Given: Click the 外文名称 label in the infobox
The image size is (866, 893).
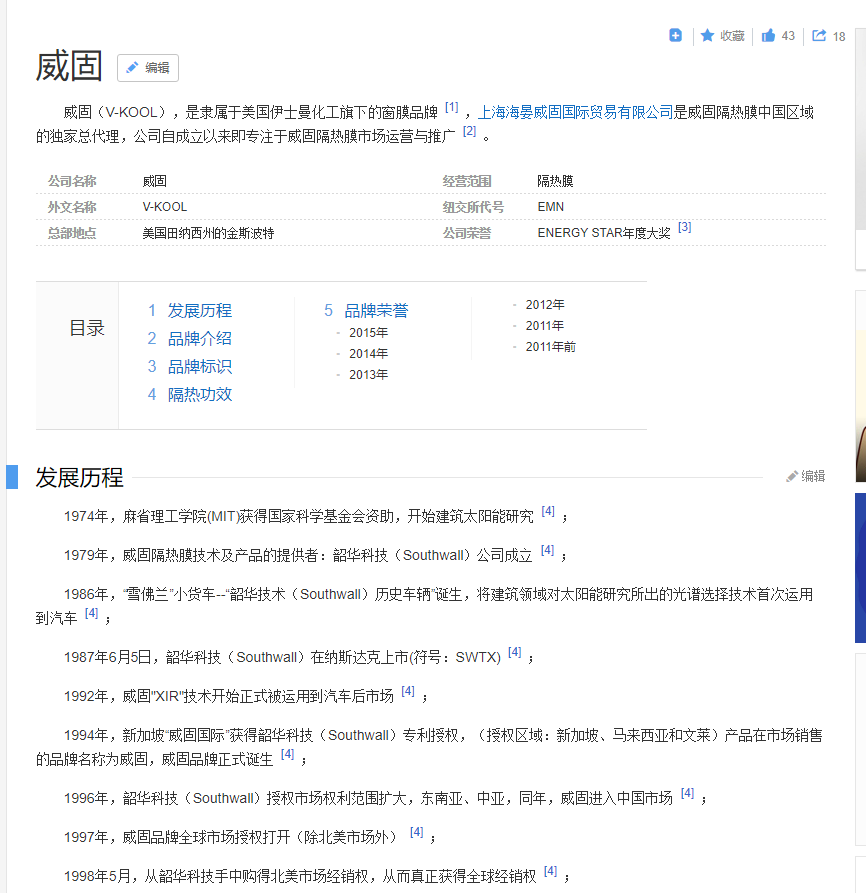Looking at the screenshot, I should click(72, 207).
